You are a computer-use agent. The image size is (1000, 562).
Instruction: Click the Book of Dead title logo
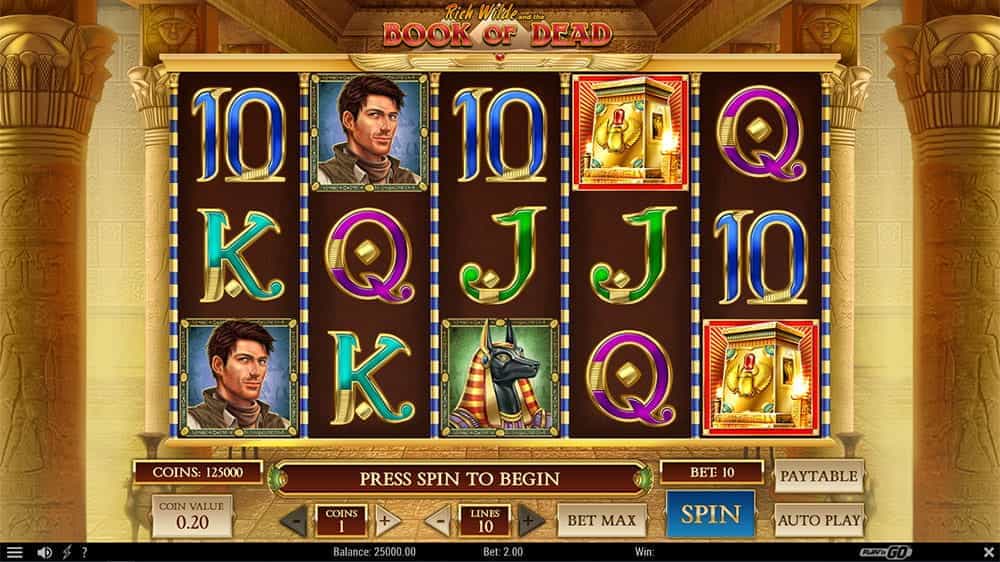coord(497,27)
